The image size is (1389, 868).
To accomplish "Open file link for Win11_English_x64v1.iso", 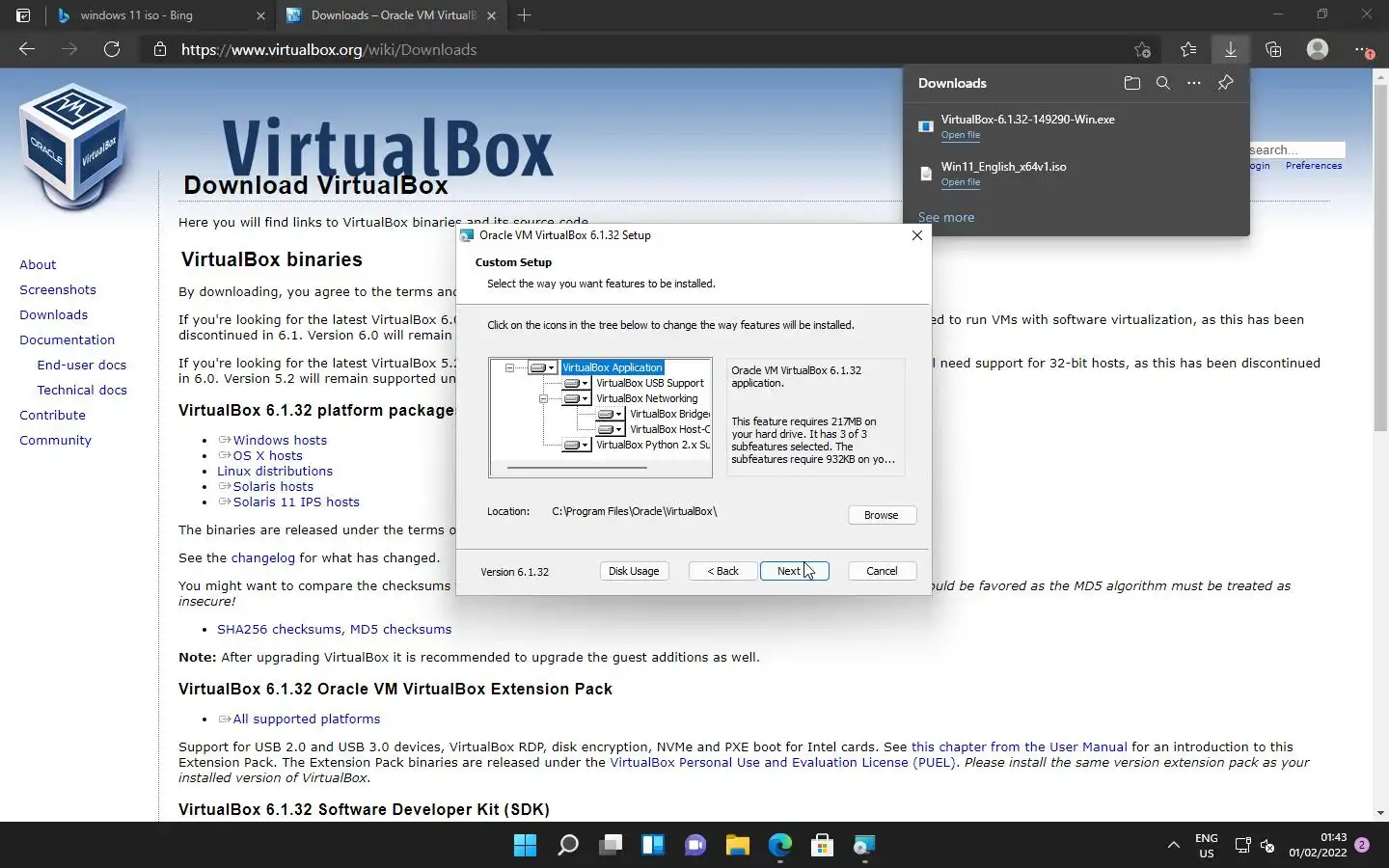I will (x=961, y=182).
